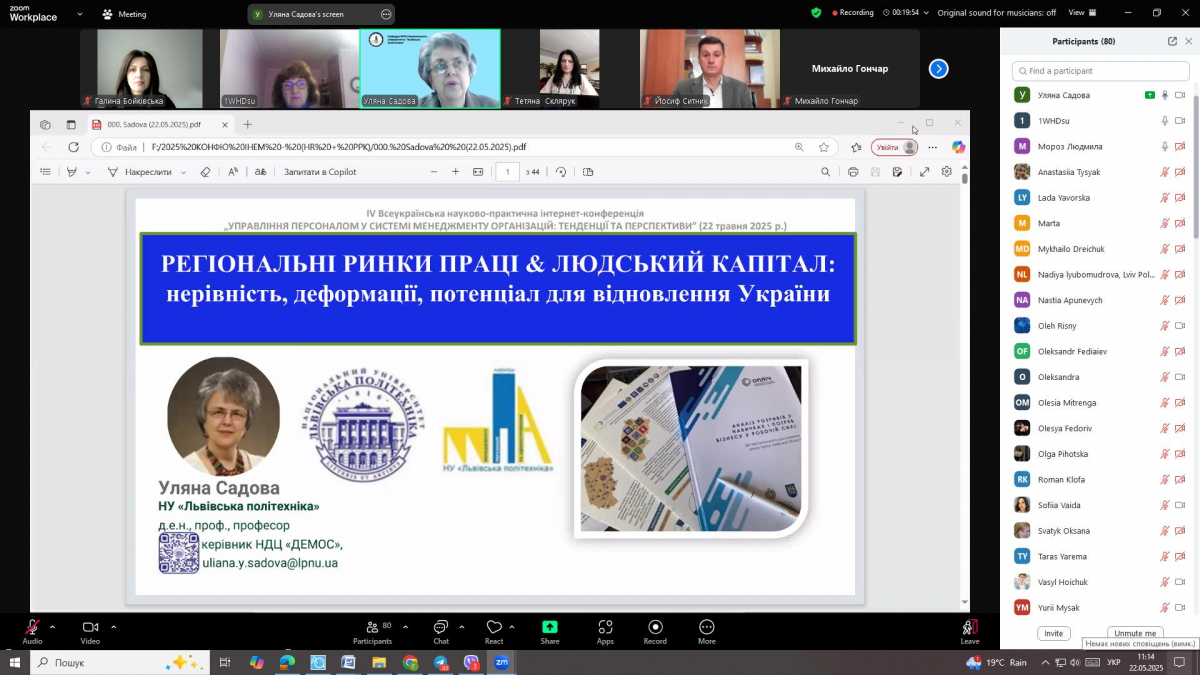Start Read aloud for the PDF

click(x=232, y=171)
